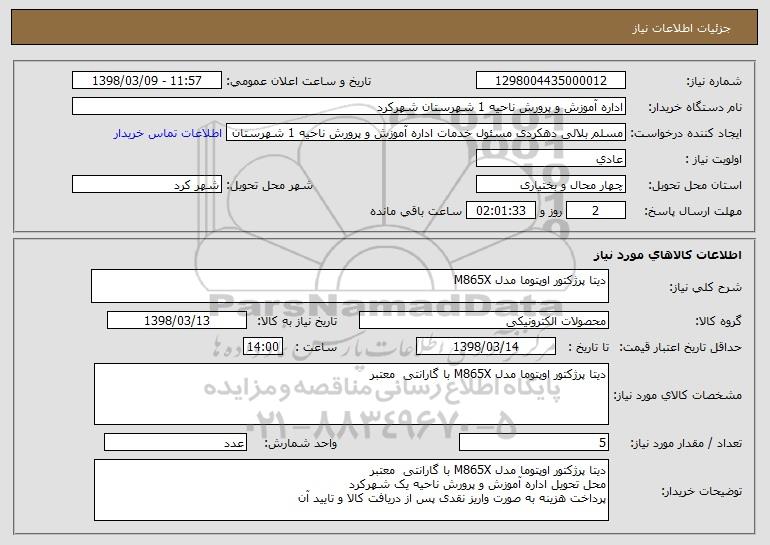Viewport: 770px width, 545px height.
Task: Select the announcement date field 1398/03/09 - 11:57
Action: click(x=147, y=81)
